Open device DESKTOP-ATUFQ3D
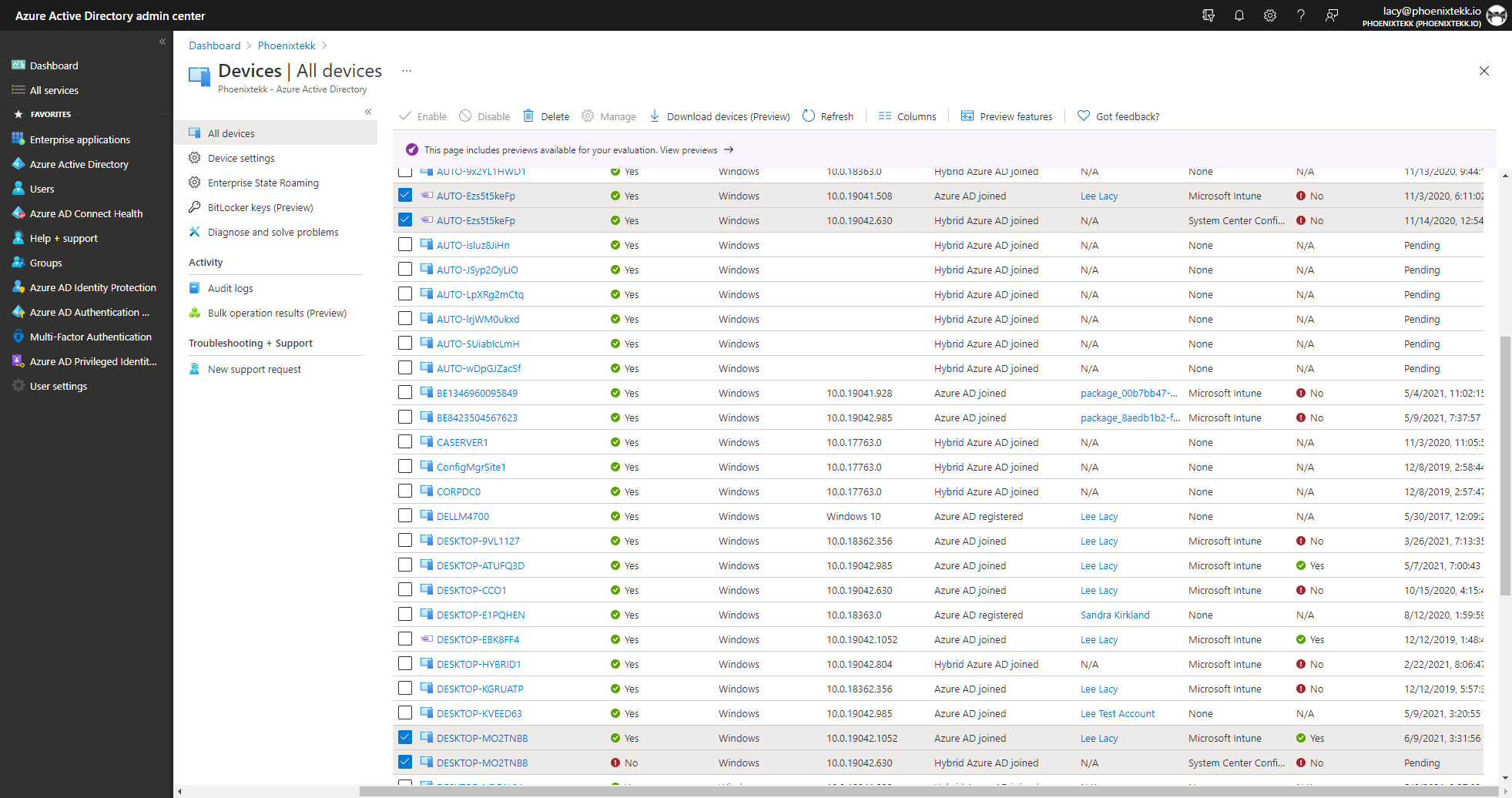The width and height of the screenshot is (1512, 798). (481, 565)
